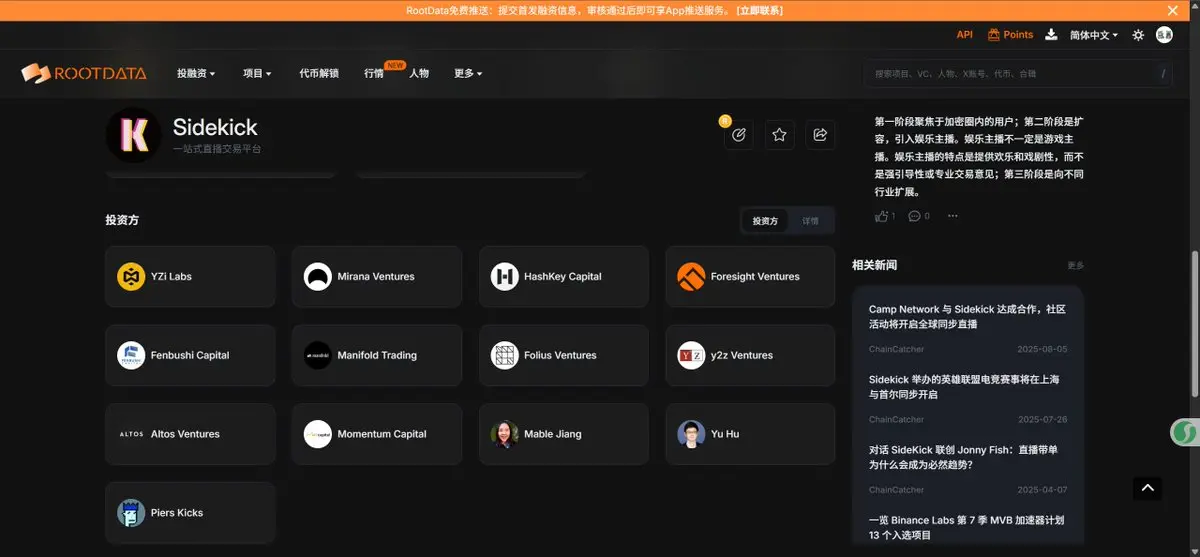Switch to the 投资方 tab
Image resolution: width=1200 pixels, height=557 pixels.
(765, 221)
